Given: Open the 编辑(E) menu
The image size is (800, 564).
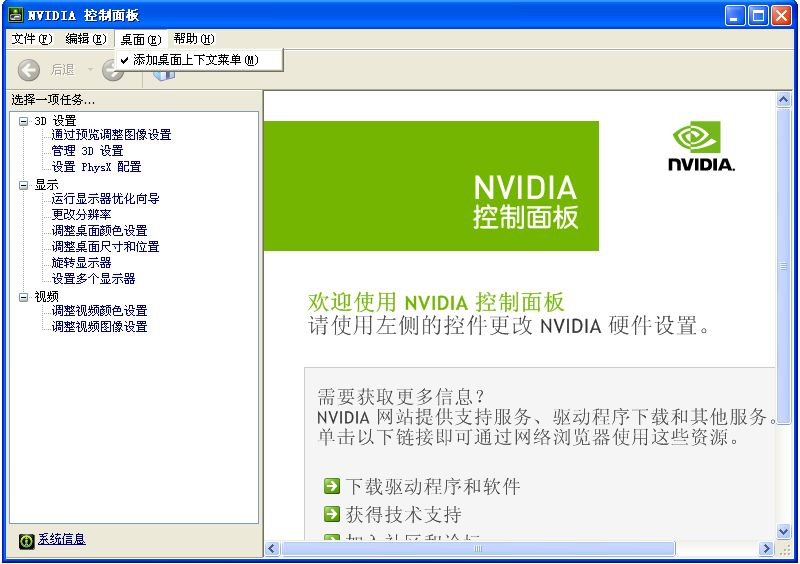Looking at the screenshot, I should pyautogui.click(x=86, y=39).
